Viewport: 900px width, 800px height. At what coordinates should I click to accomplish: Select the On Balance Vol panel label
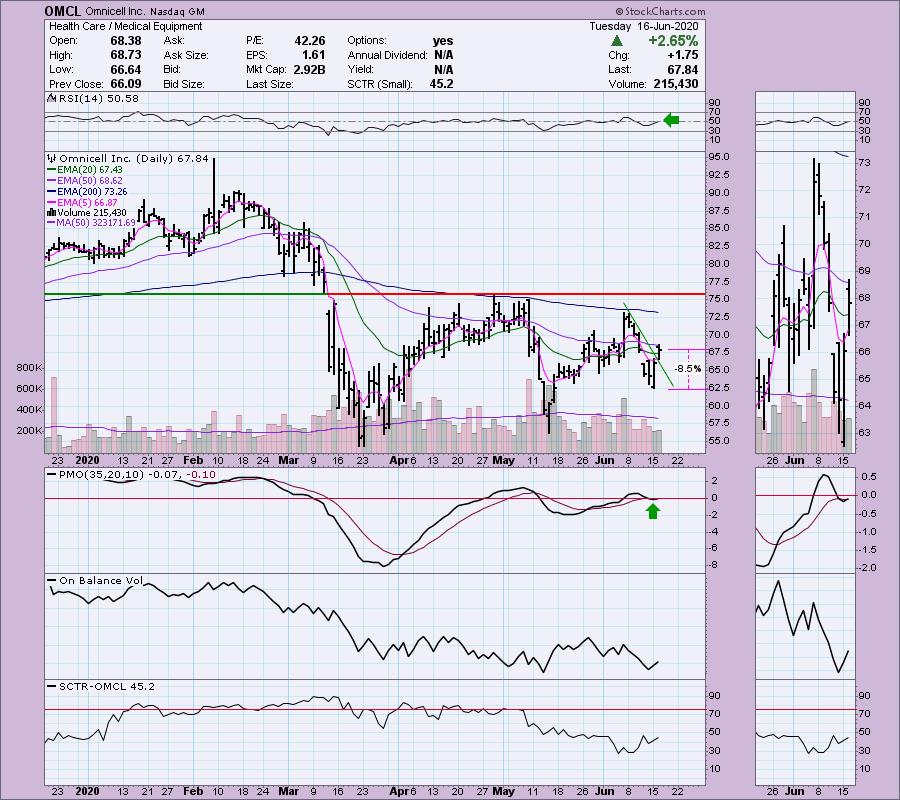(101, 581)
